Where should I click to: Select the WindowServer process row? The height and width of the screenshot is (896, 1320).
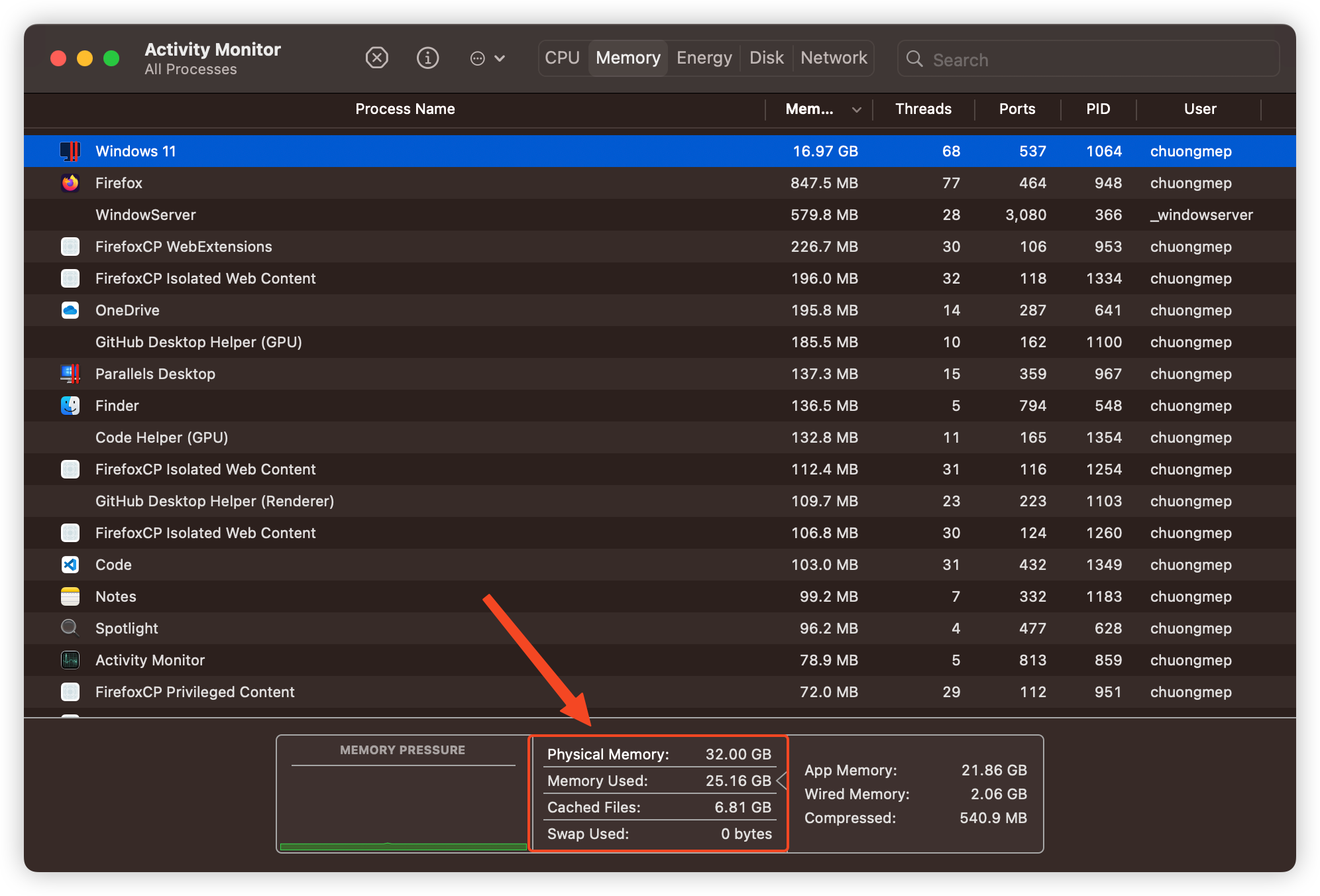(x=398, y=215)
